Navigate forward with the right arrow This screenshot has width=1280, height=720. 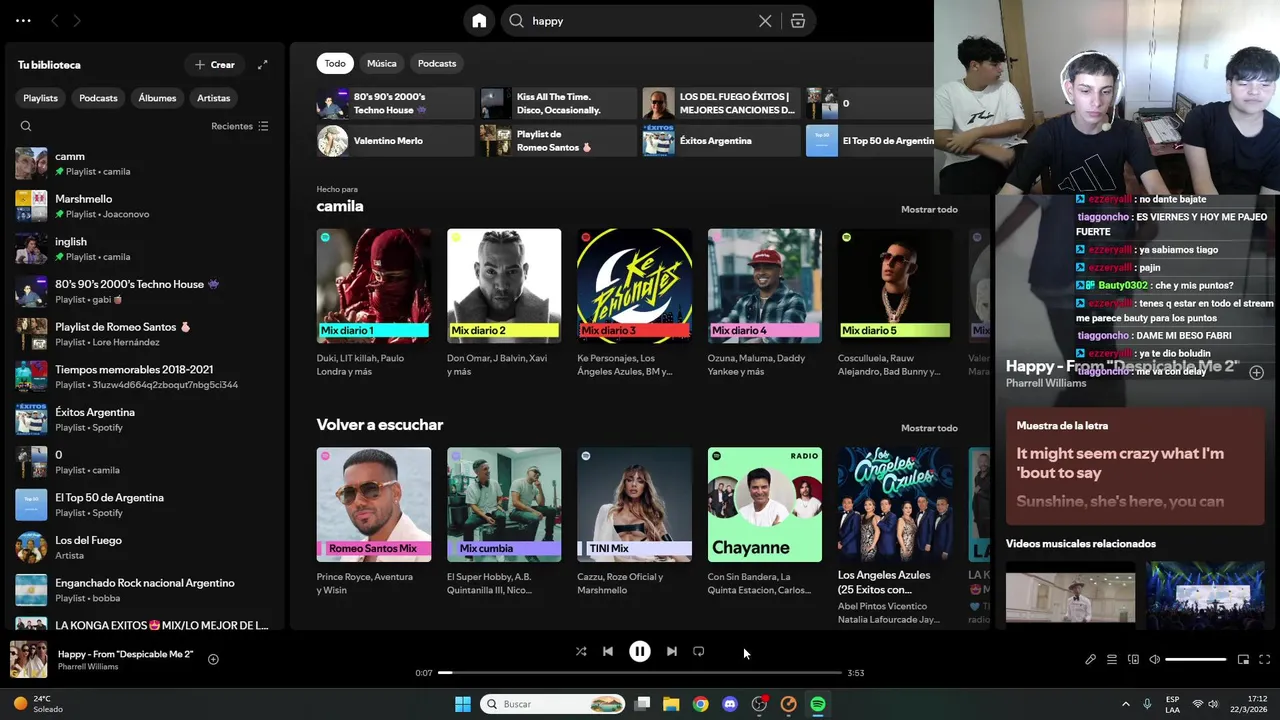tap(77, 21)
